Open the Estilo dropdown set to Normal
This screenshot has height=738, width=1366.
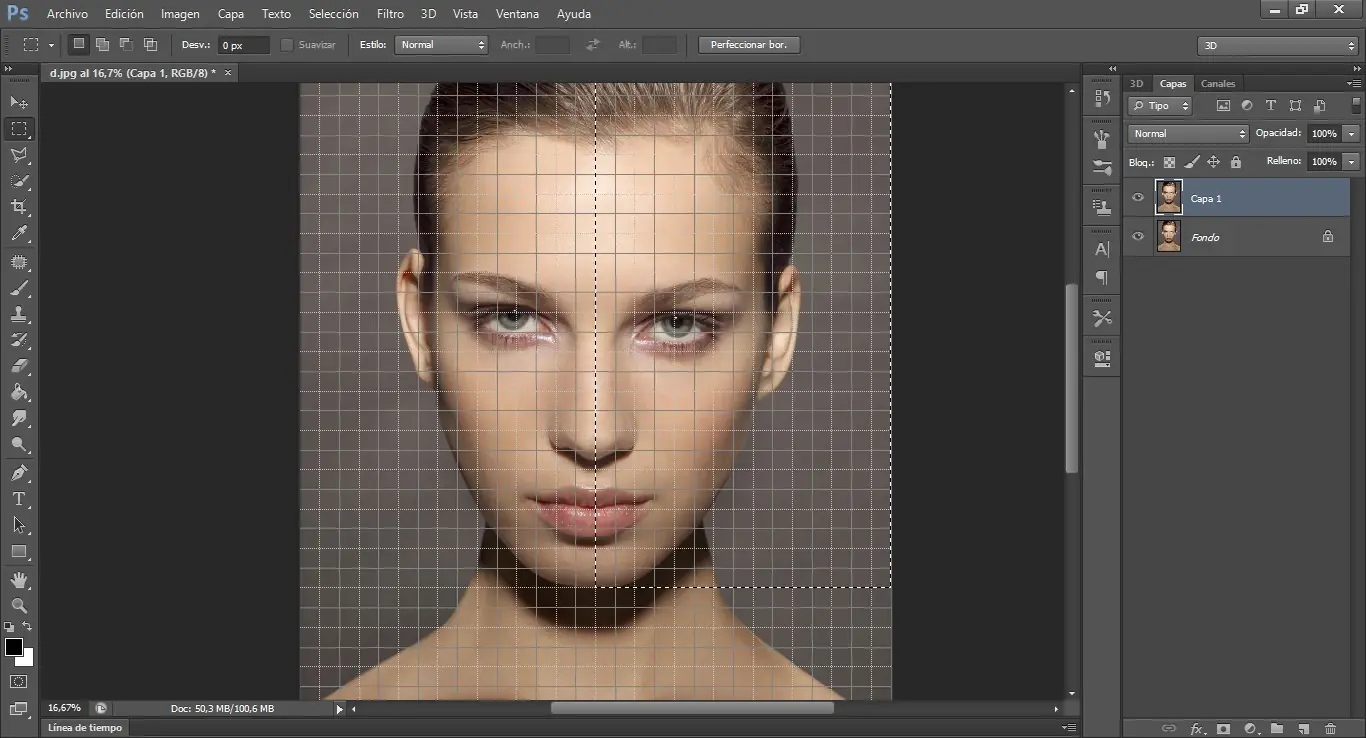coord(441,45)
